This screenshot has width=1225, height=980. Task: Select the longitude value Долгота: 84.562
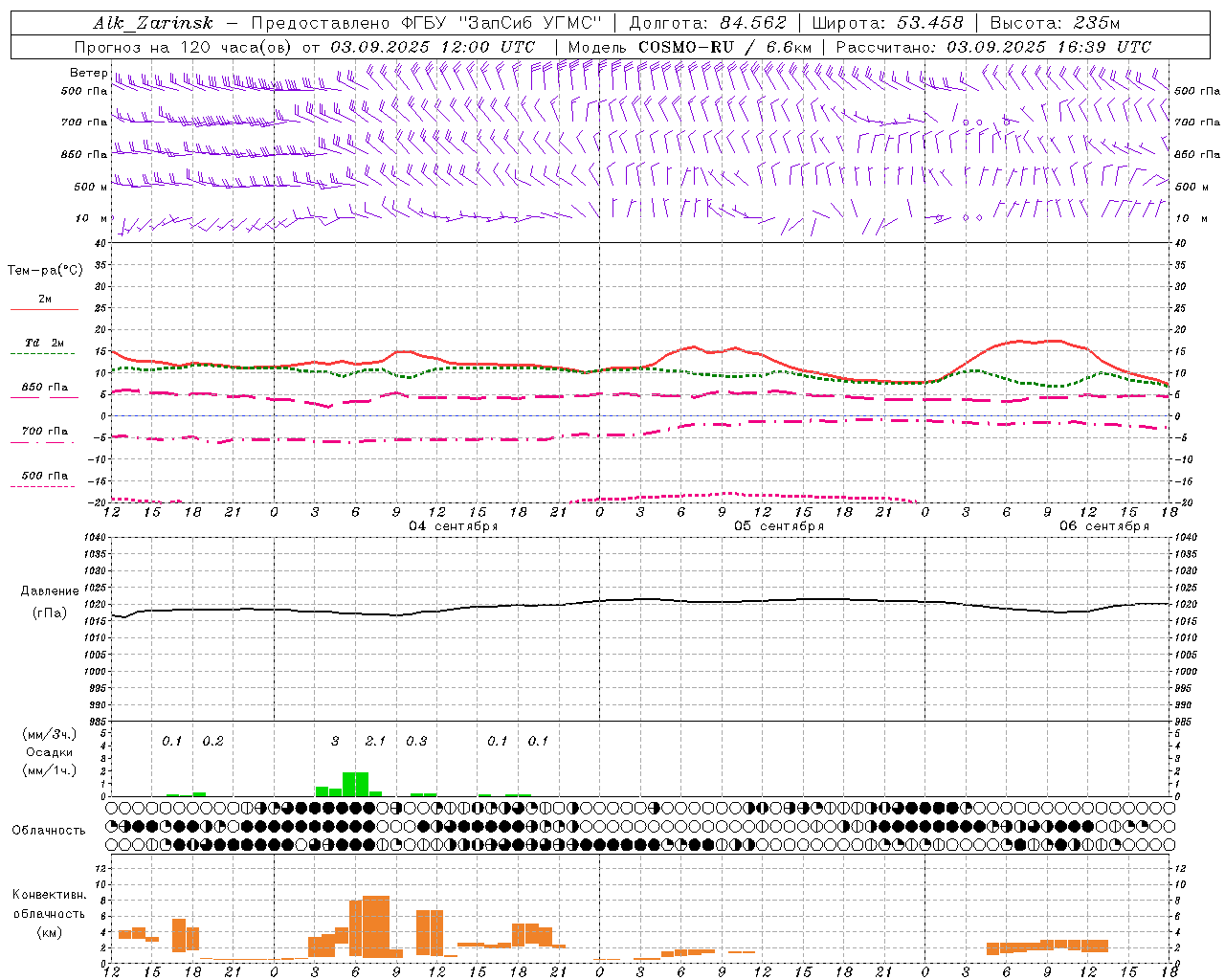pyautogui.click(x=707, y=23)
